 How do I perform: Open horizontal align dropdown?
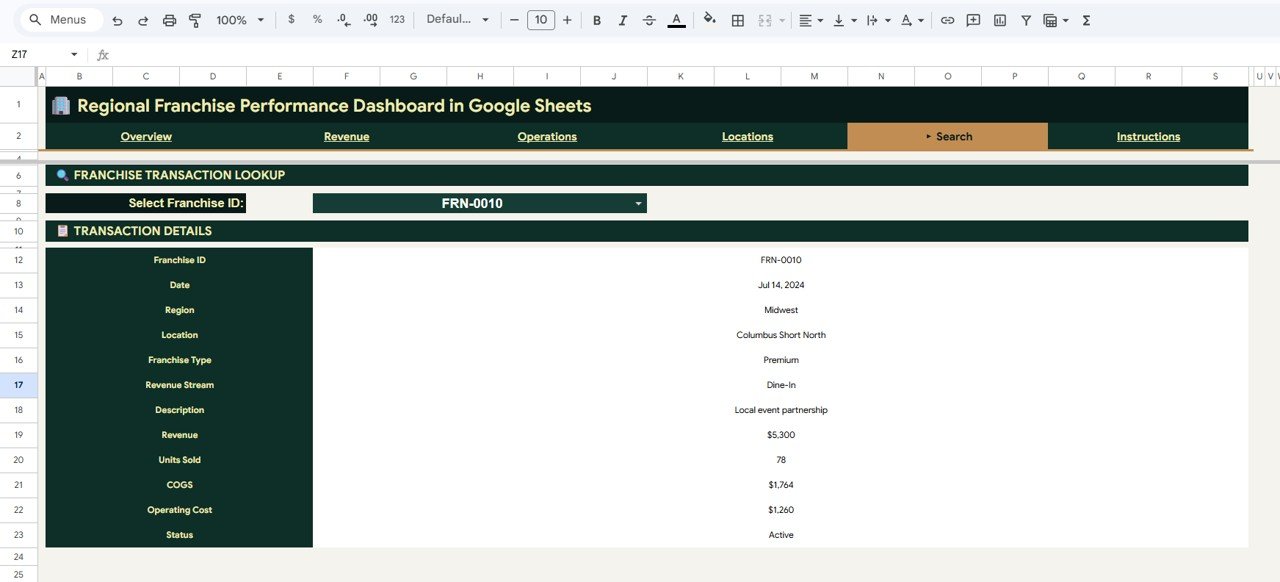[x=811, y=20]
